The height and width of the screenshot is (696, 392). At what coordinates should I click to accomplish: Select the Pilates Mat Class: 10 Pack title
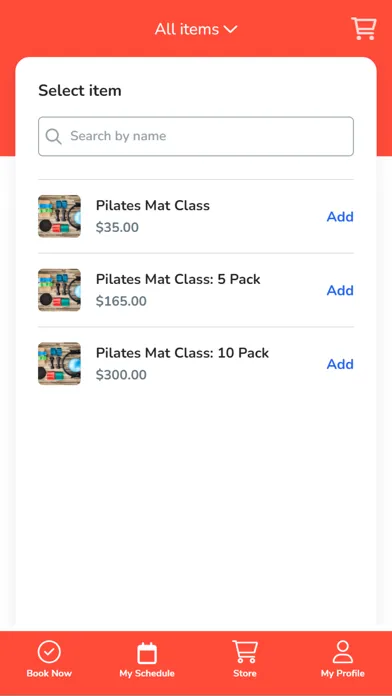[182, 353]
